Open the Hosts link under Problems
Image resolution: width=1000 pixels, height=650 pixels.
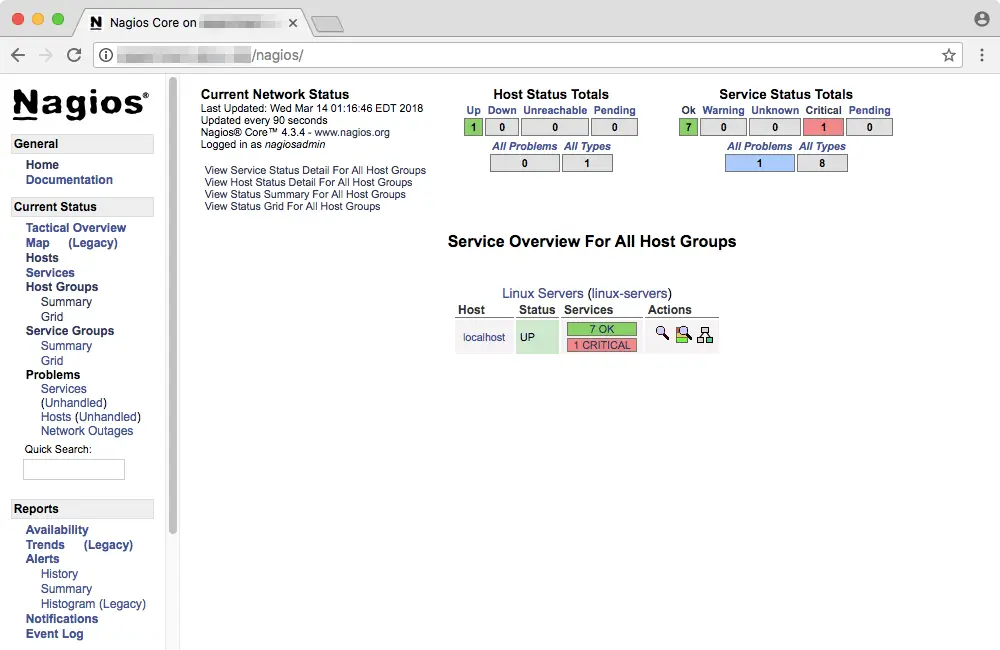pyautogui.click(x=56, y=417)
